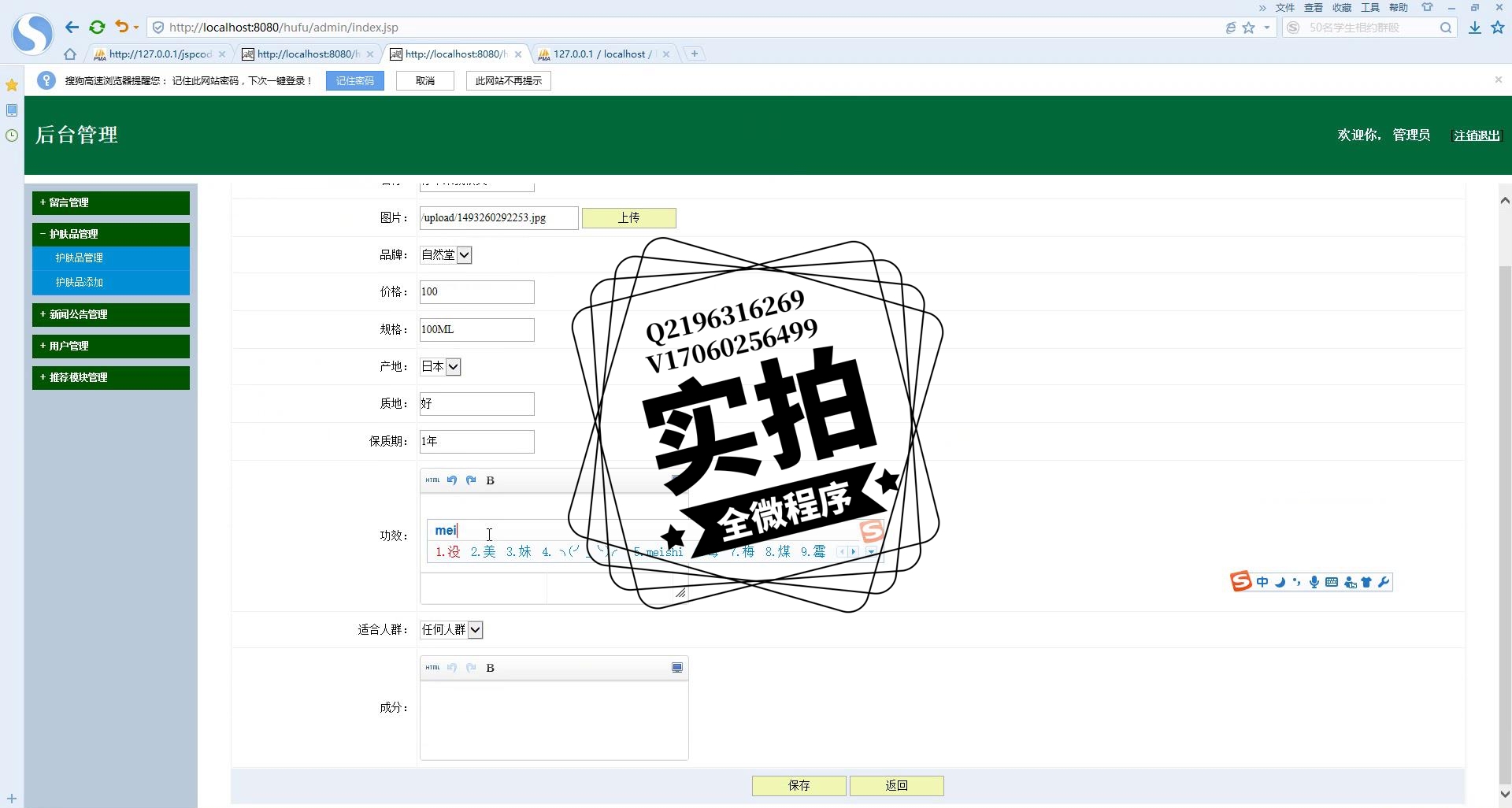Click the redo icon in the 功效 editor toolbar
The image size is (1512, 808).
pyautogui.click(x=471, y=480)
